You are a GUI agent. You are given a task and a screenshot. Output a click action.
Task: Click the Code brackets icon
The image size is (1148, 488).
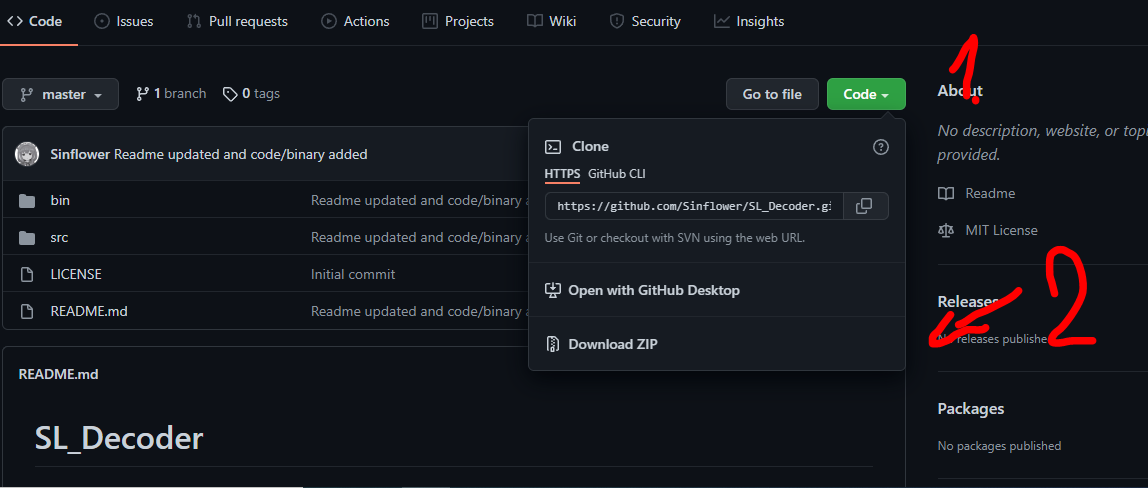15,21
